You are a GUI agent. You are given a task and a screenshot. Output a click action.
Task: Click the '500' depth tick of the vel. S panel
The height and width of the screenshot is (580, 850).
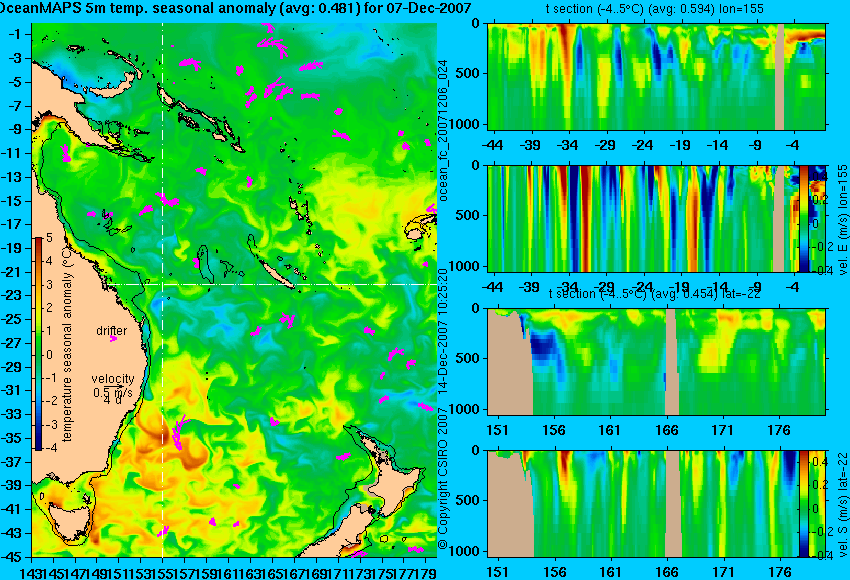469,499
